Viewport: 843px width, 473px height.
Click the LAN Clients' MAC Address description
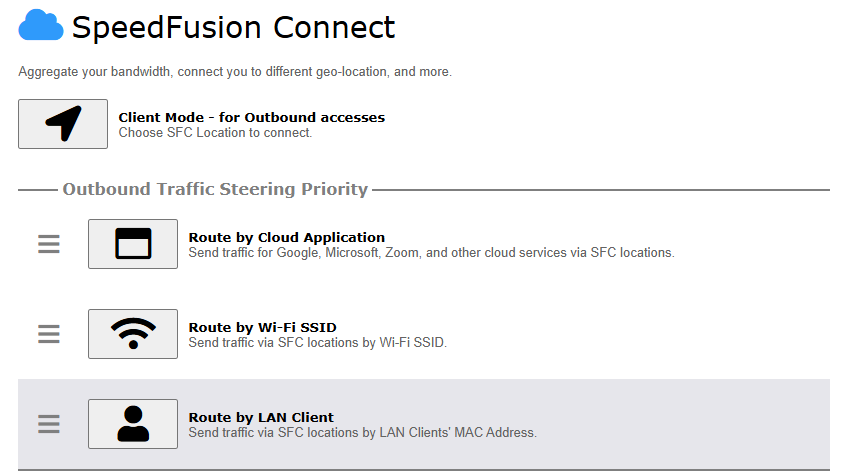362,432
